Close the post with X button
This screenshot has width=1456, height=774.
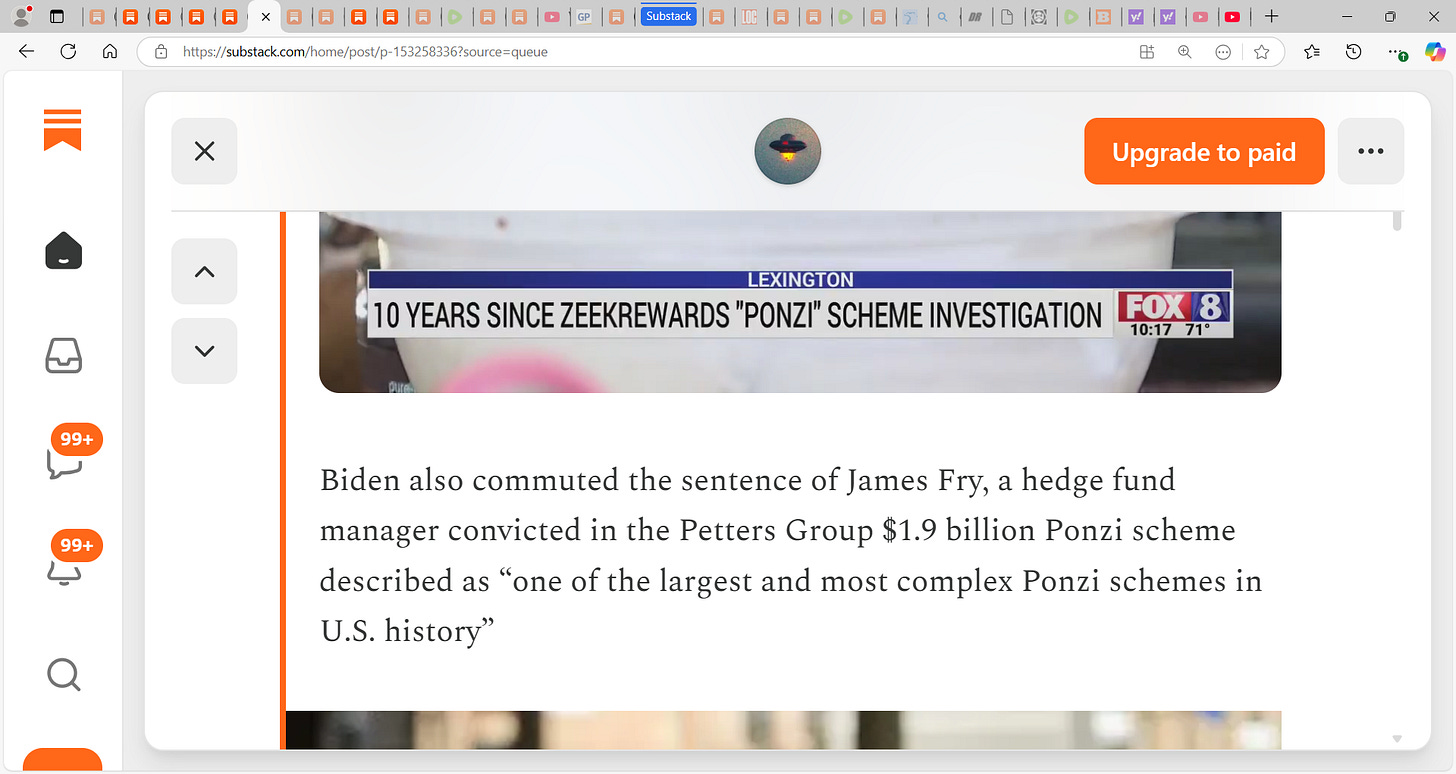(204, 151)
